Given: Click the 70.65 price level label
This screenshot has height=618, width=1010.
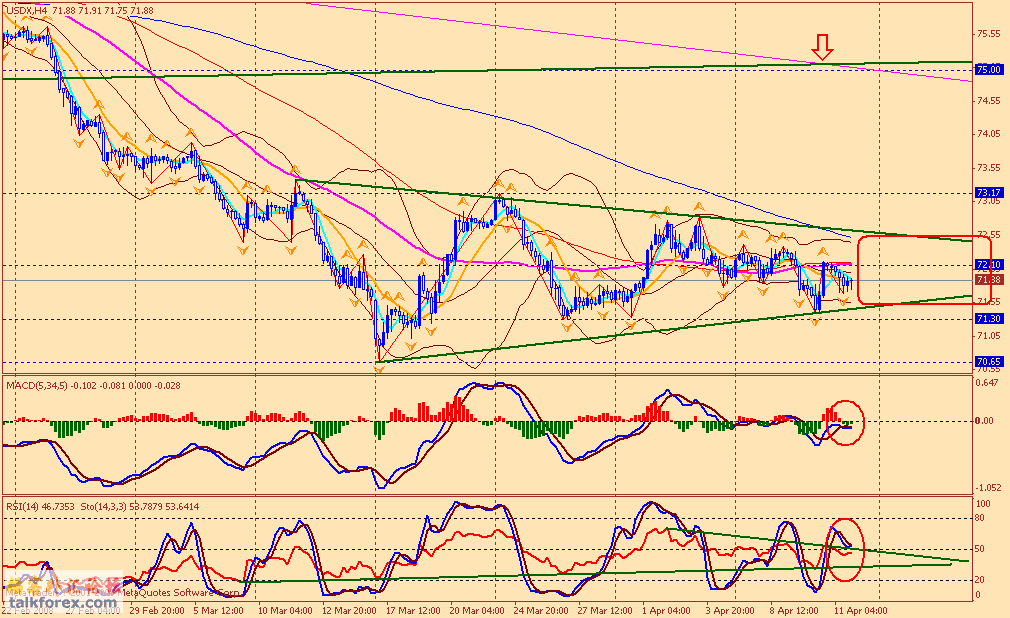Looking at the screenshot, I should pos(988,362).
